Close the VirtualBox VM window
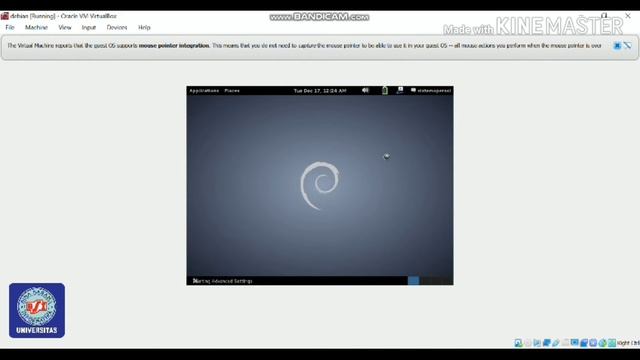This screenshot has height=360, width=640. point(628,16)
